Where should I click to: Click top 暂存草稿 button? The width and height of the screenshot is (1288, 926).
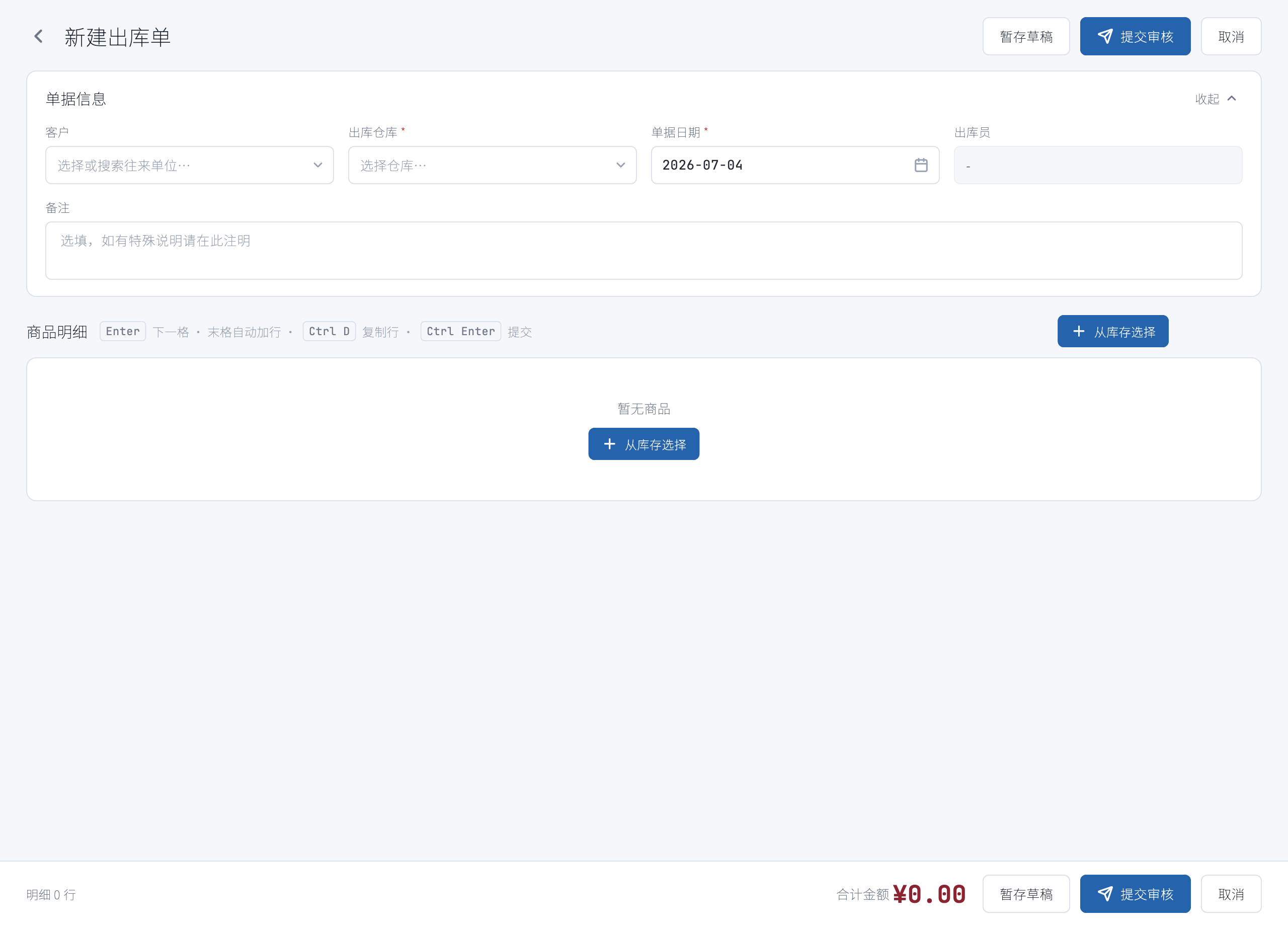[1026, 37]
